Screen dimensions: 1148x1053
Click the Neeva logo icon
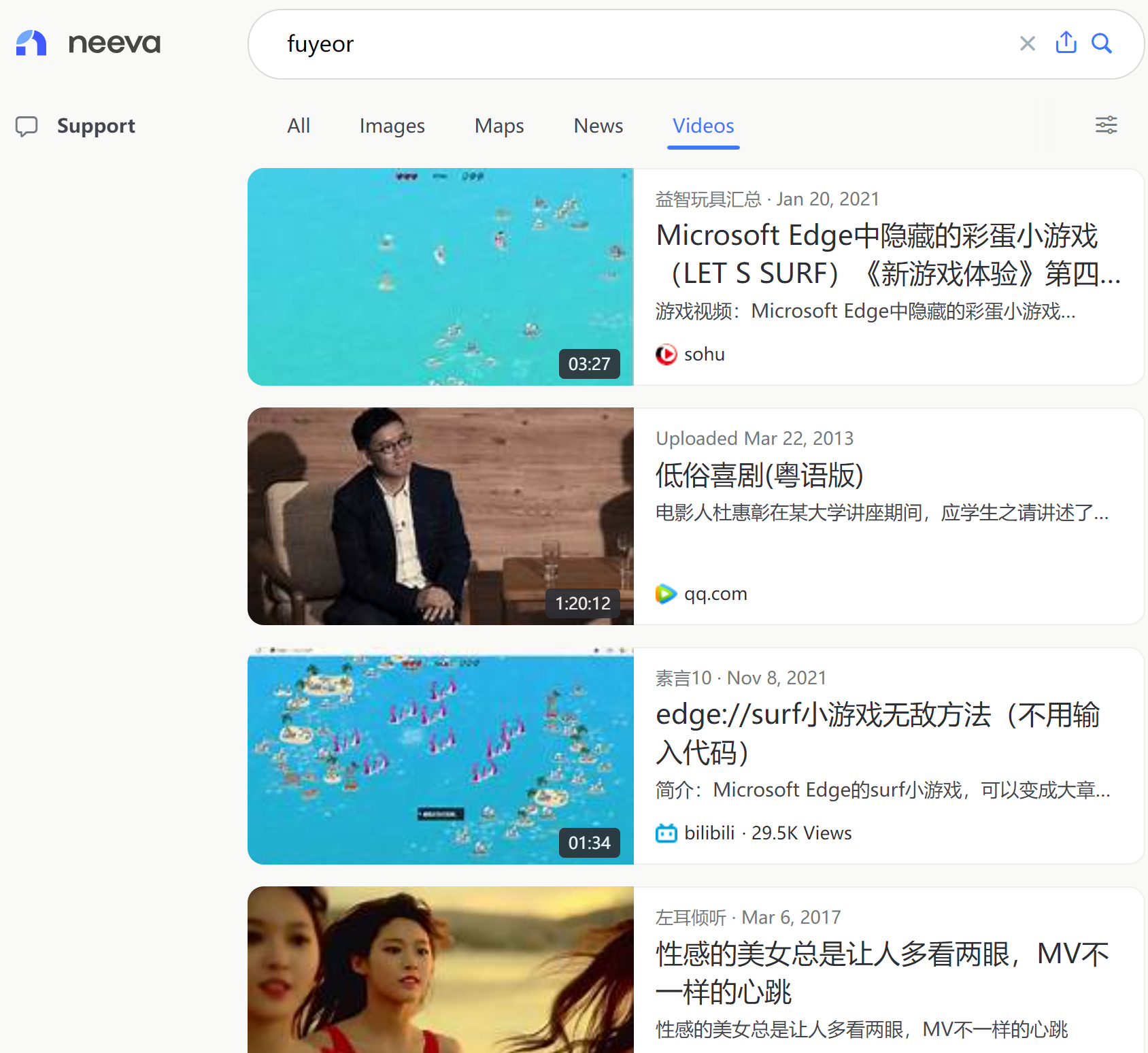click(x=31, y=43)
